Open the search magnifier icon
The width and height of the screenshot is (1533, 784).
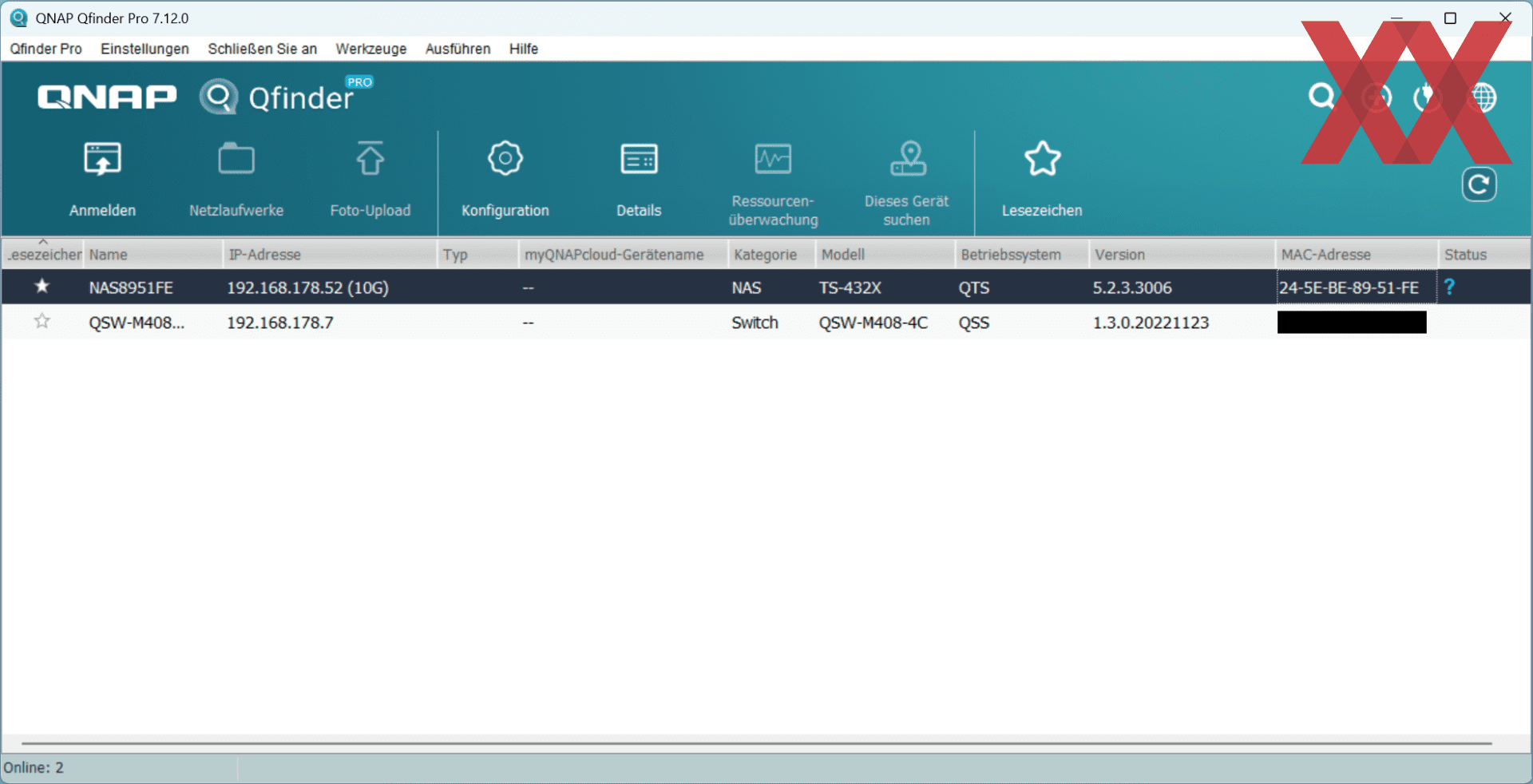point(1321,97)
